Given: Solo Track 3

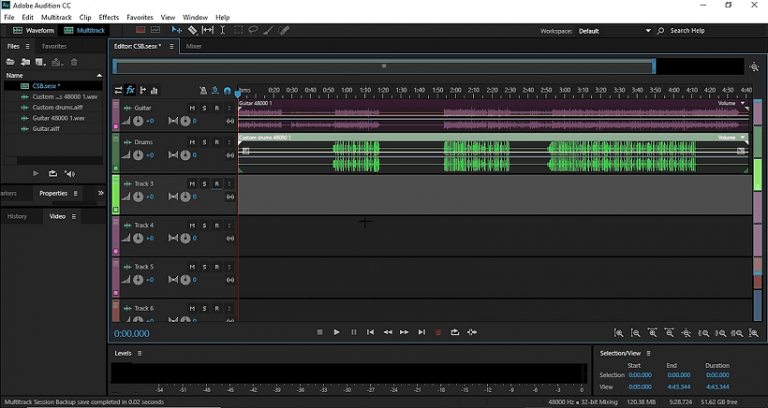Looking at the screenshot, I should (204, 184).
